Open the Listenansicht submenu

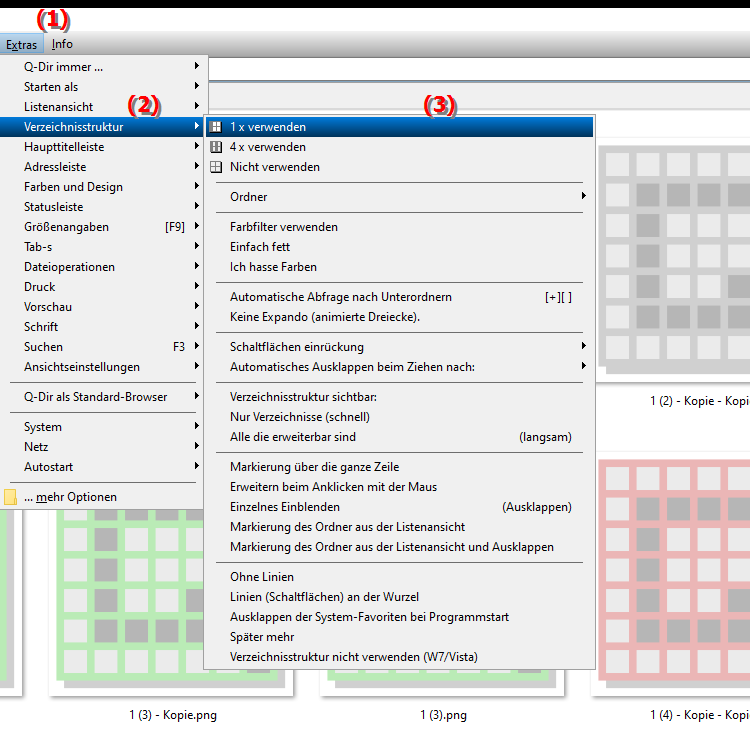(x=104, y=107)
